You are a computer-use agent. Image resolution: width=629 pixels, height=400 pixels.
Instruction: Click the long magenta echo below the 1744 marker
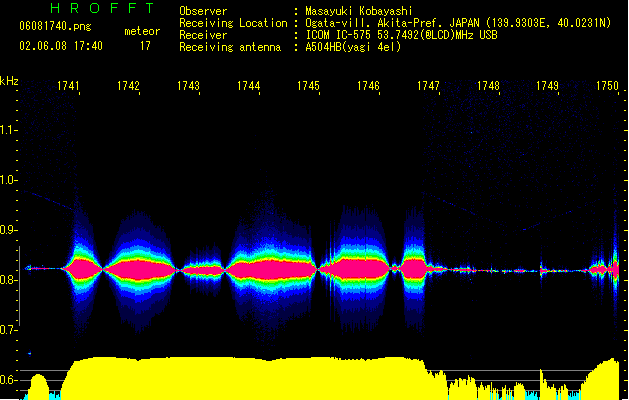[271, 269]
